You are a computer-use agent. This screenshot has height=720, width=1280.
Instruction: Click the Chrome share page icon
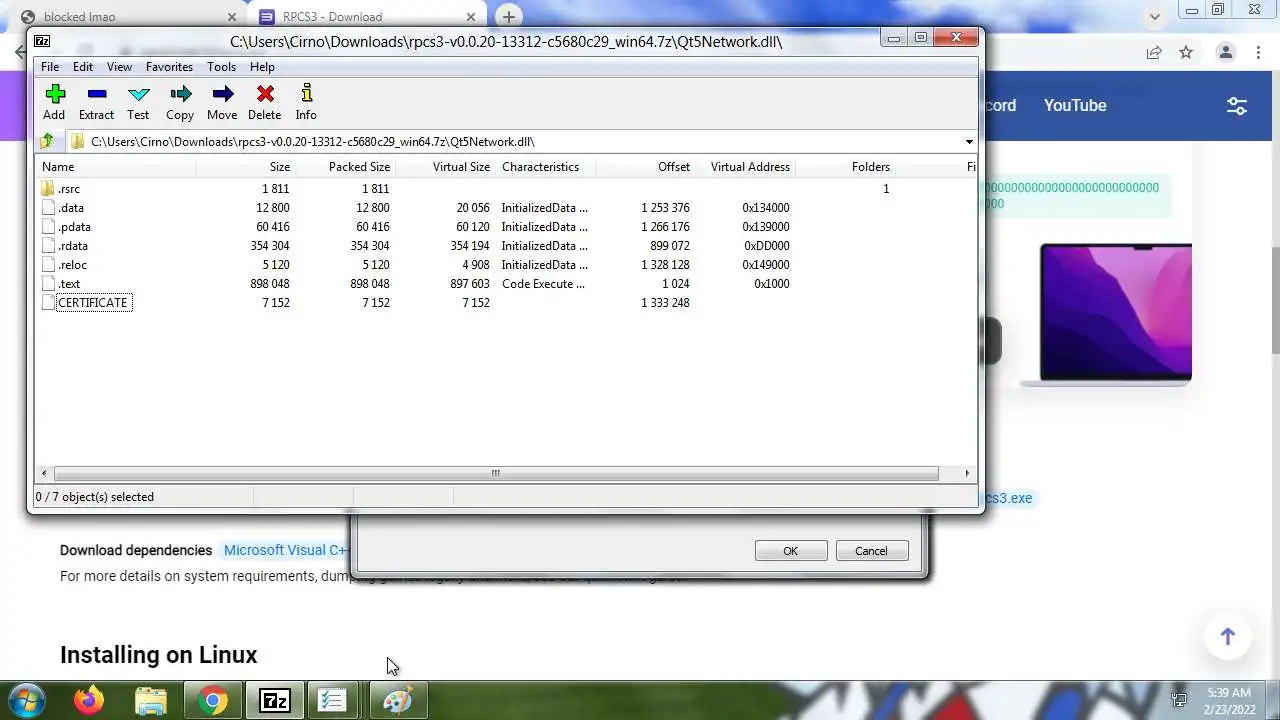(x=1154, y=52)
